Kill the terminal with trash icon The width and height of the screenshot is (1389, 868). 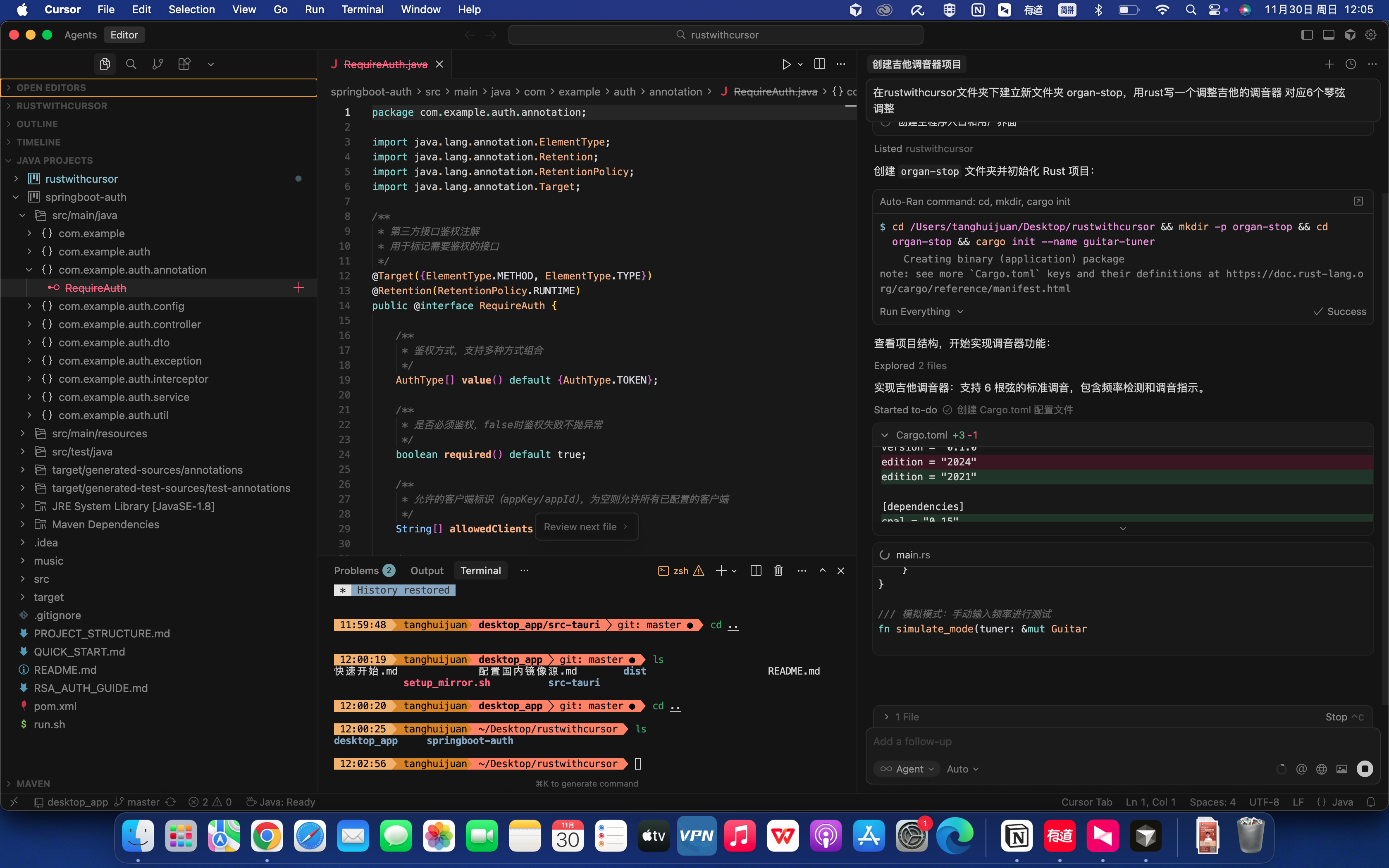778,571
